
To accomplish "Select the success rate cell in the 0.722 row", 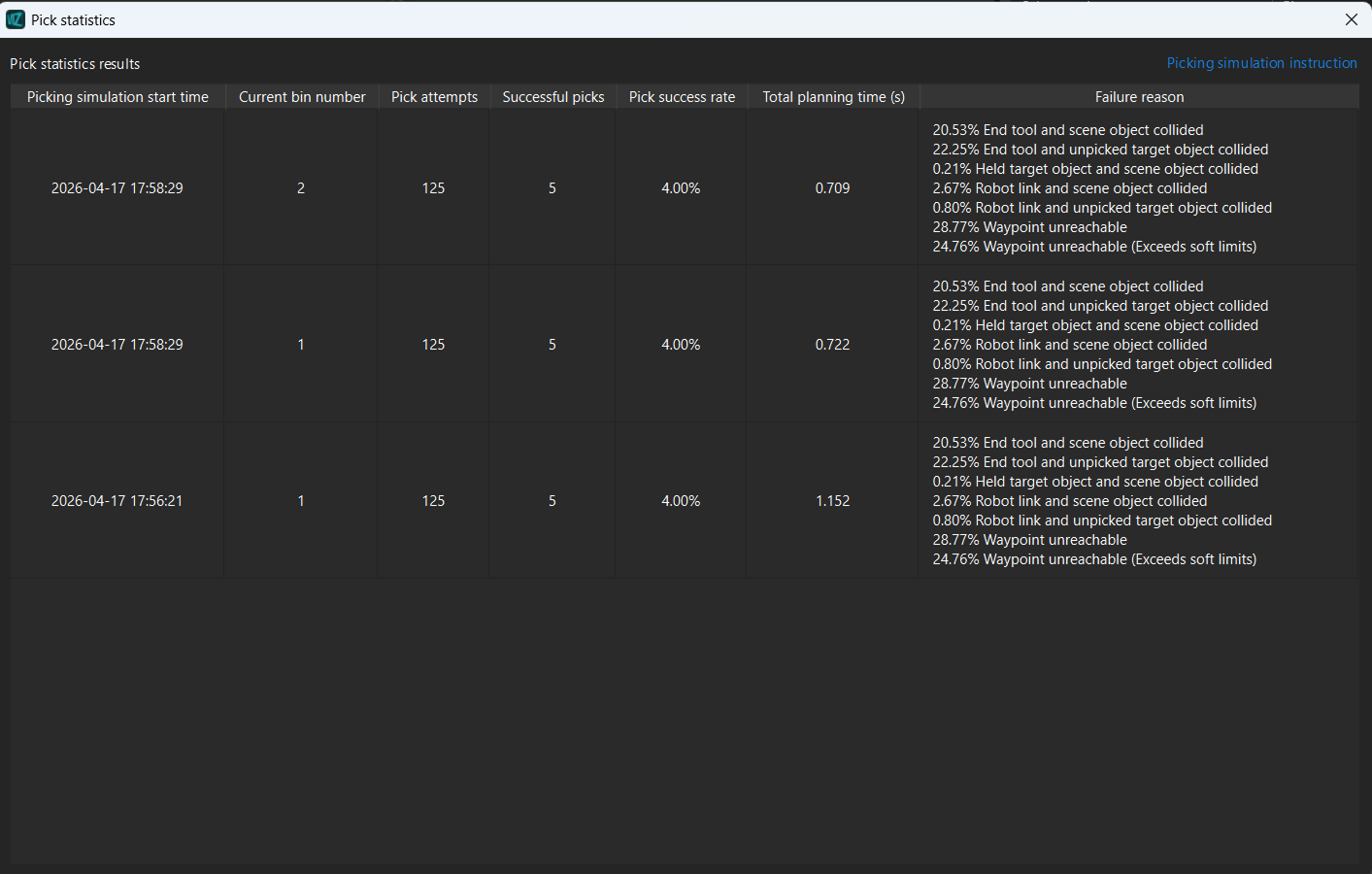I will 681,345.
